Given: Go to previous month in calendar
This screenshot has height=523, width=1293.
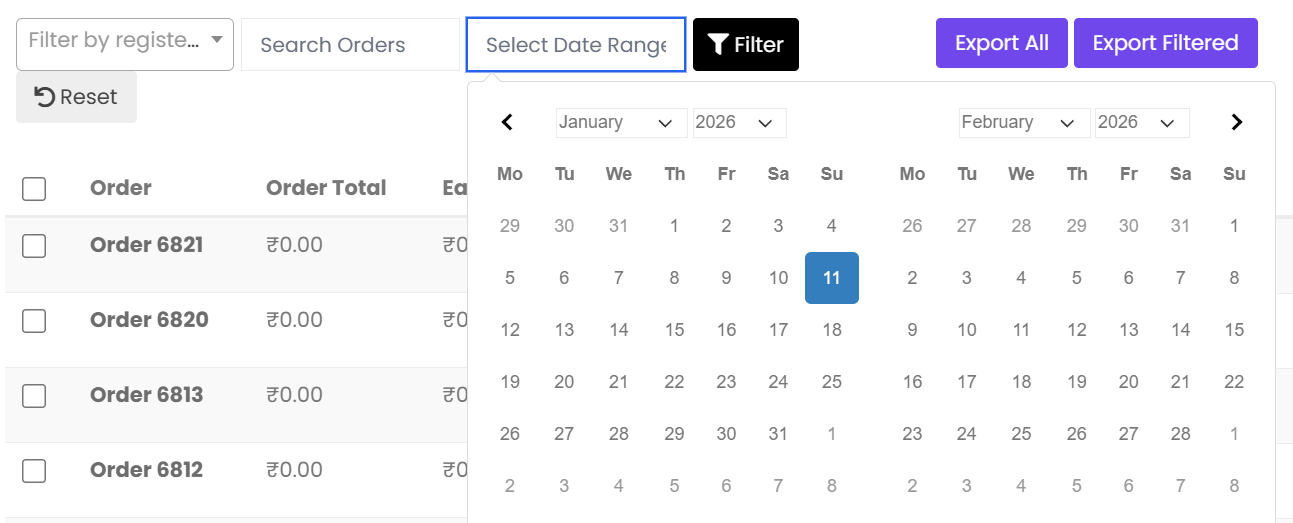Looking at the screenshot, I should 507,122.
